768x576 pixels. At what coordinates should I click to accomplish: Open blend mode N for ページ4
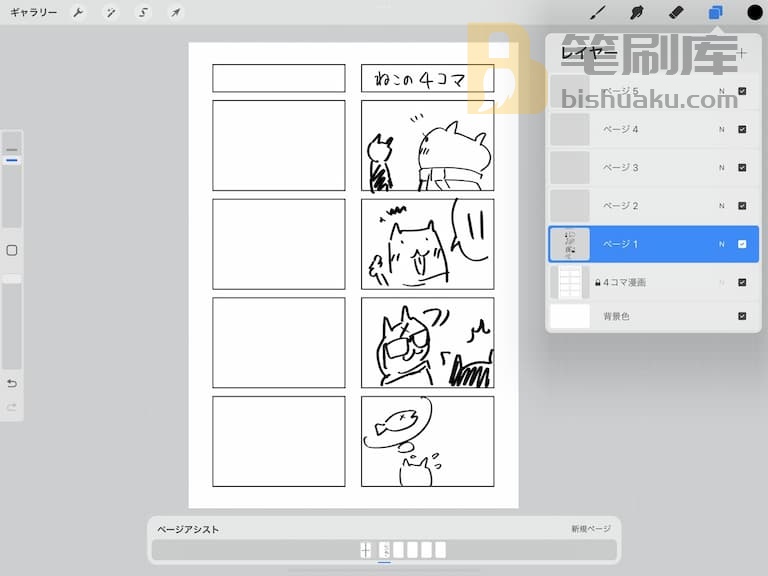click(x=721, y=129)
